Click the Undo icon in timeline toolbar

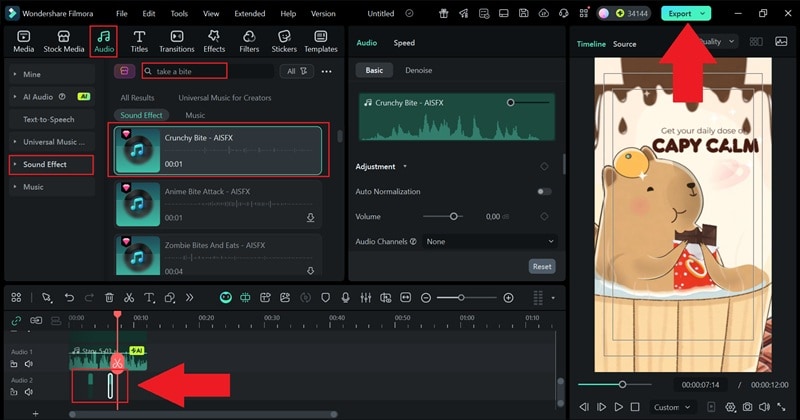point(69,298)
